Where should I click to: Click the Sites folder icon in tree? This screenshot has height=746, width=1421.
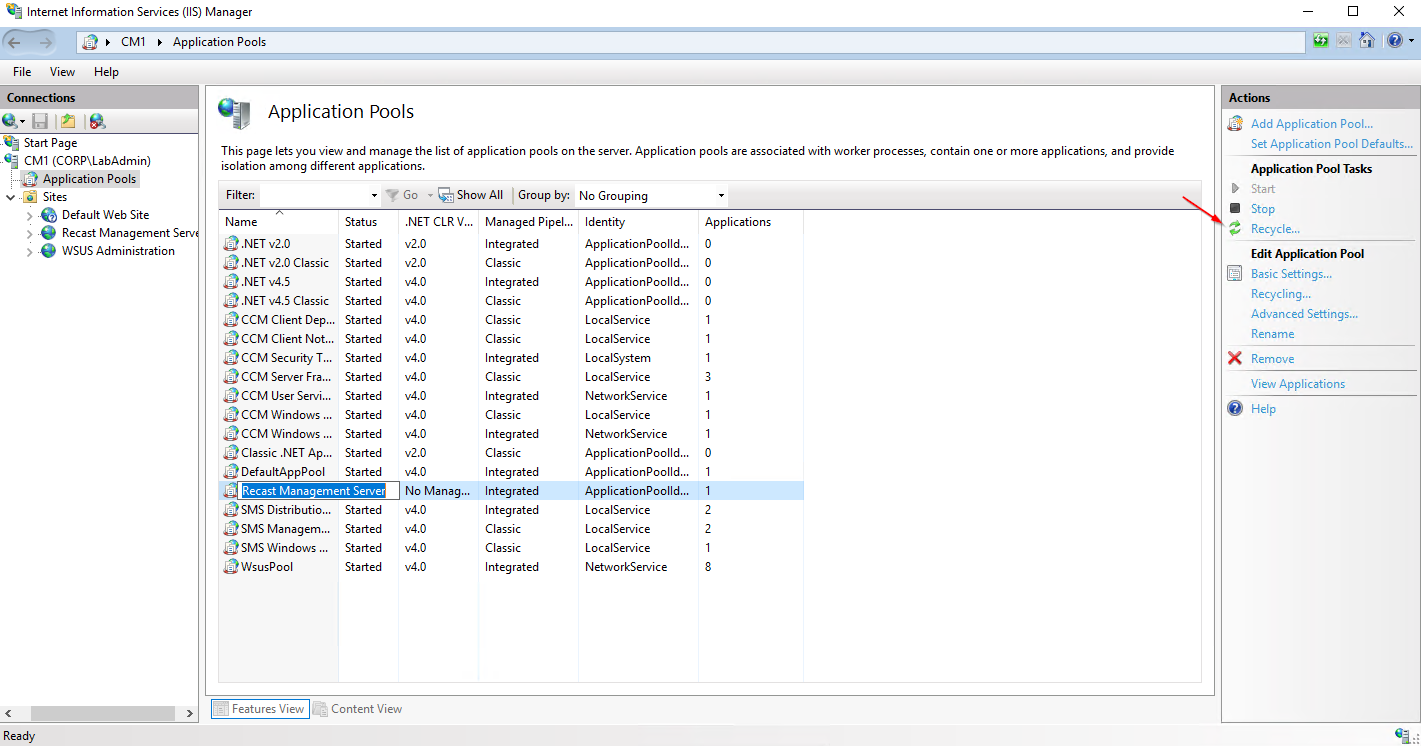tap(30, 197)
